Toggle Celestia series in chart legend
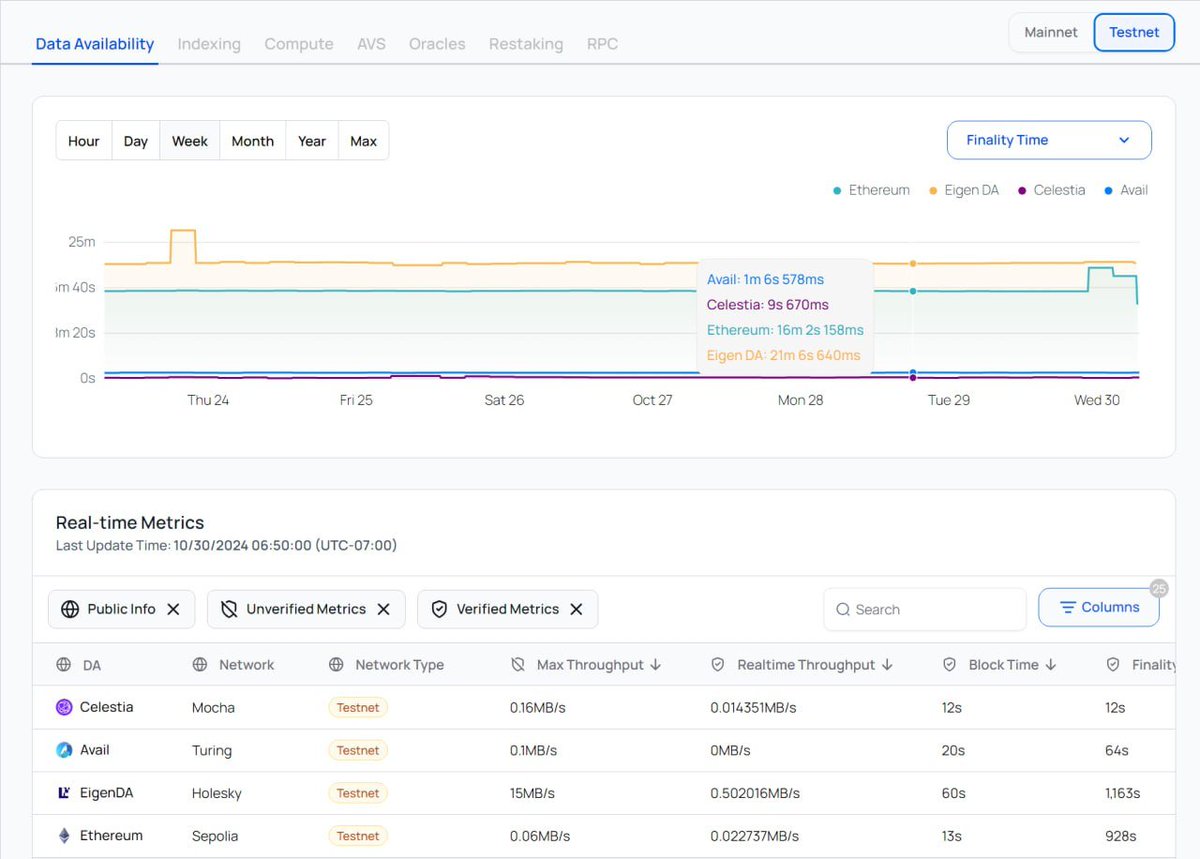Viewport: 1200px width, 859px height. pyautogui.click(x=1051, y=190)
